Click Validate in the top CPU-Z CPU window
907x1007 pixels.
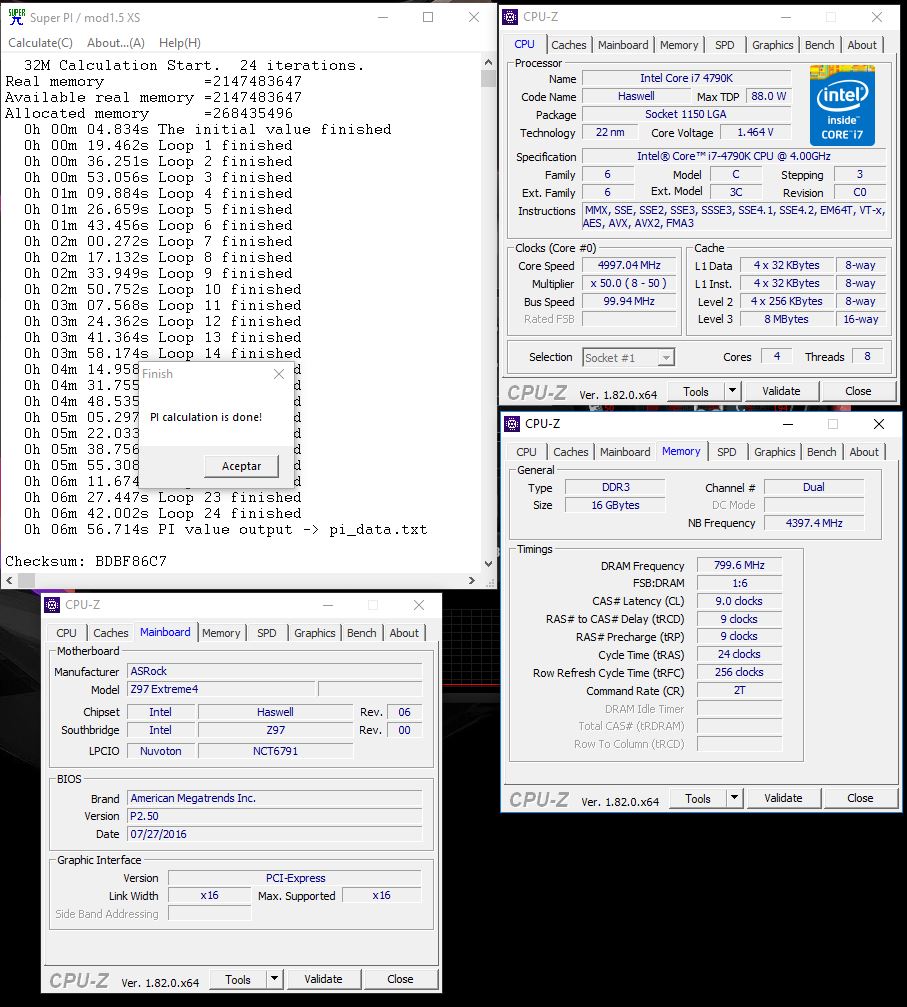tap(781, 391)
